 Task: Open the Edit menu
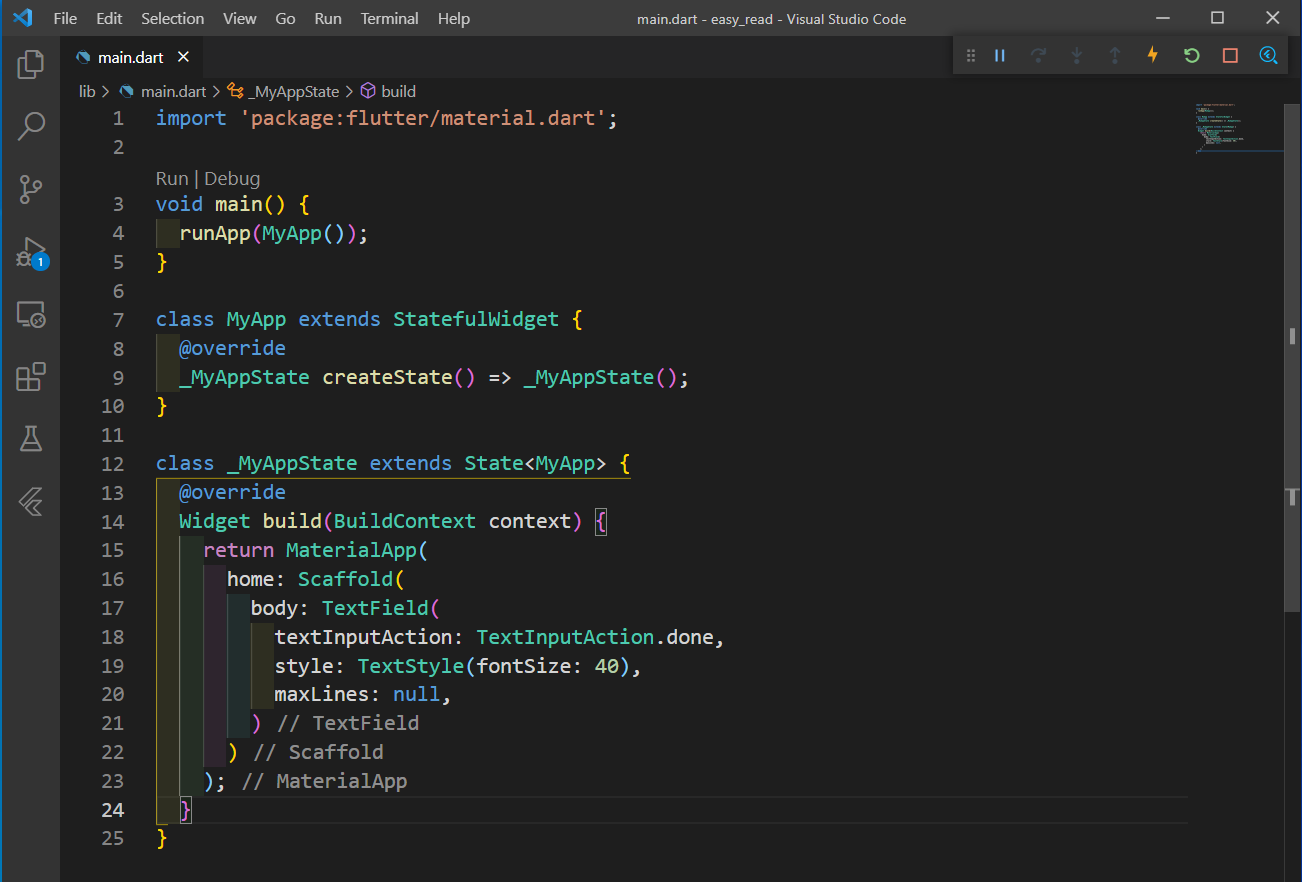(x=110, y=18)
